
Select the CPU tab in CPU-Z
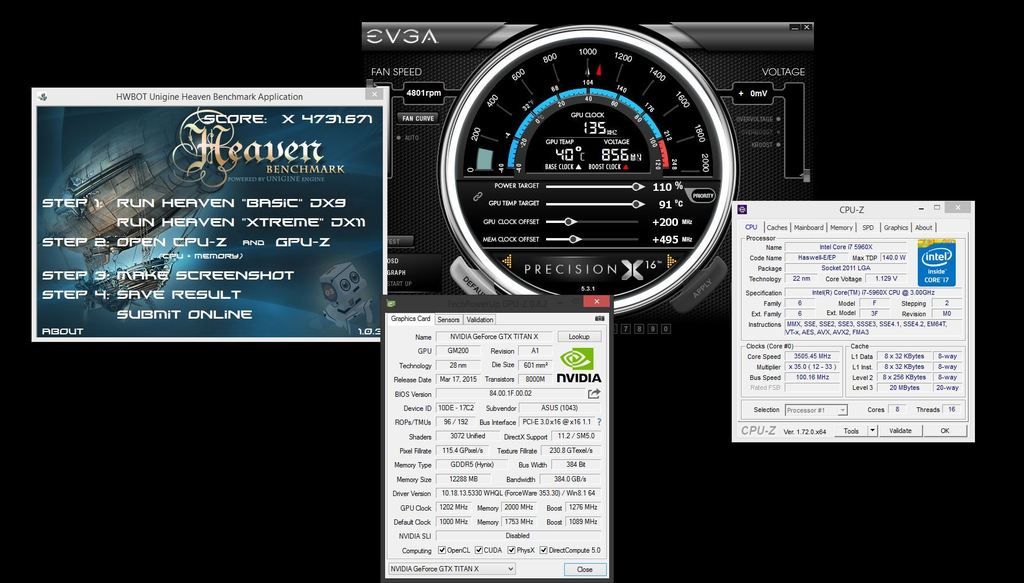pyautogui.click(x=751, y=227)
